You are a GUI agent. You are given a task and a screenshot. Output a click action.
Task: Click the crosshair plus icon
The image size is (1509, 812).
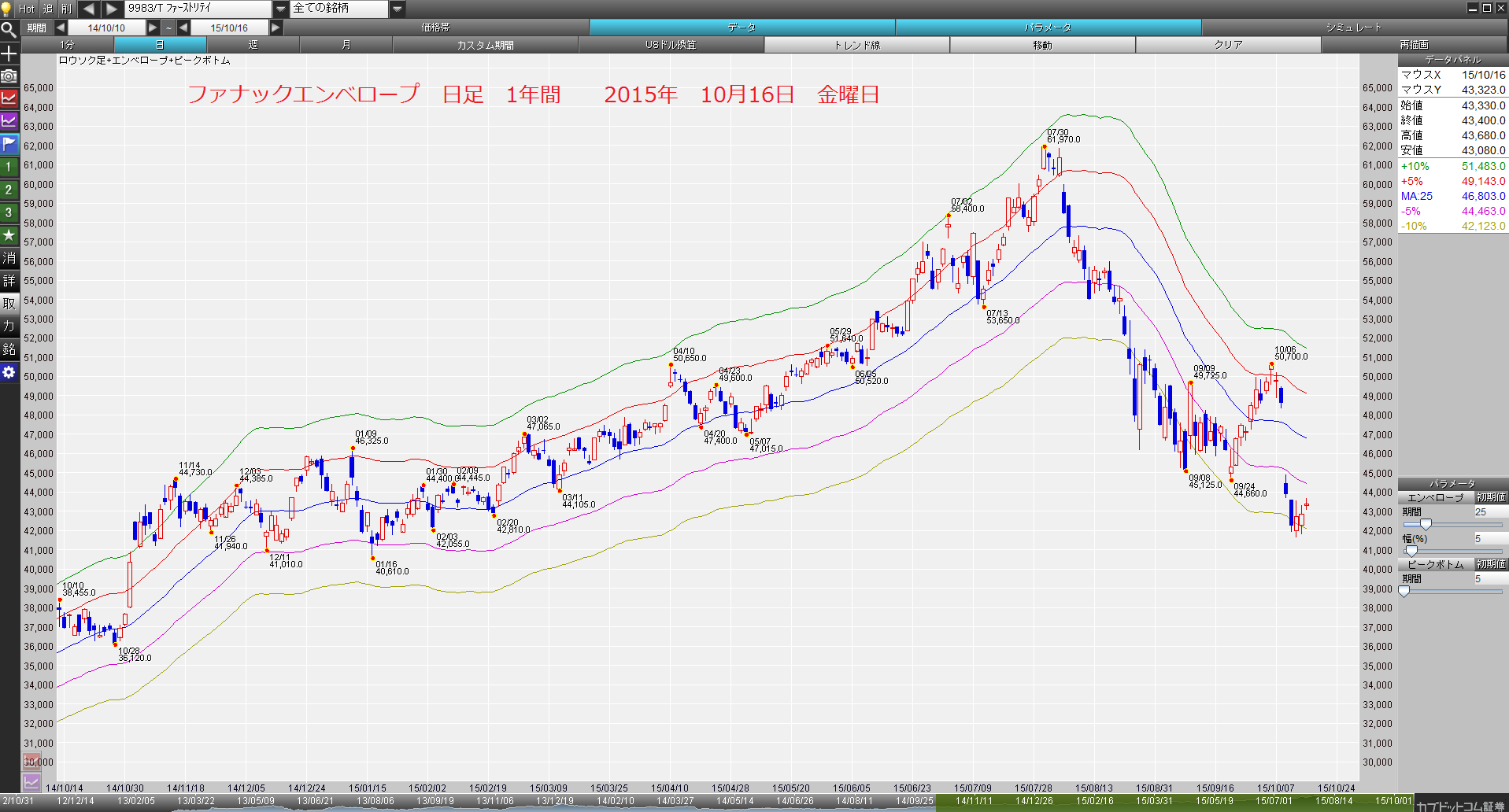[9, 54]
